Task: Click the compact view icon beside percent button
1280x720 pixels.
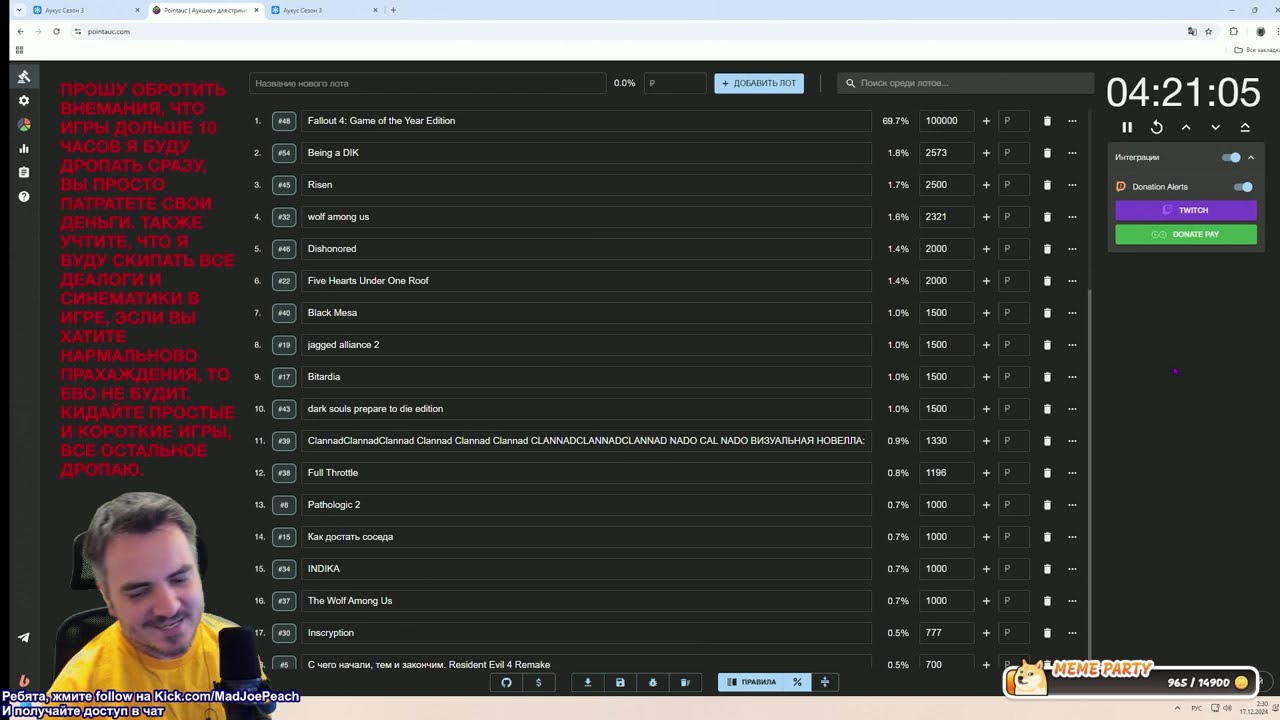Action: pos(825,682)
